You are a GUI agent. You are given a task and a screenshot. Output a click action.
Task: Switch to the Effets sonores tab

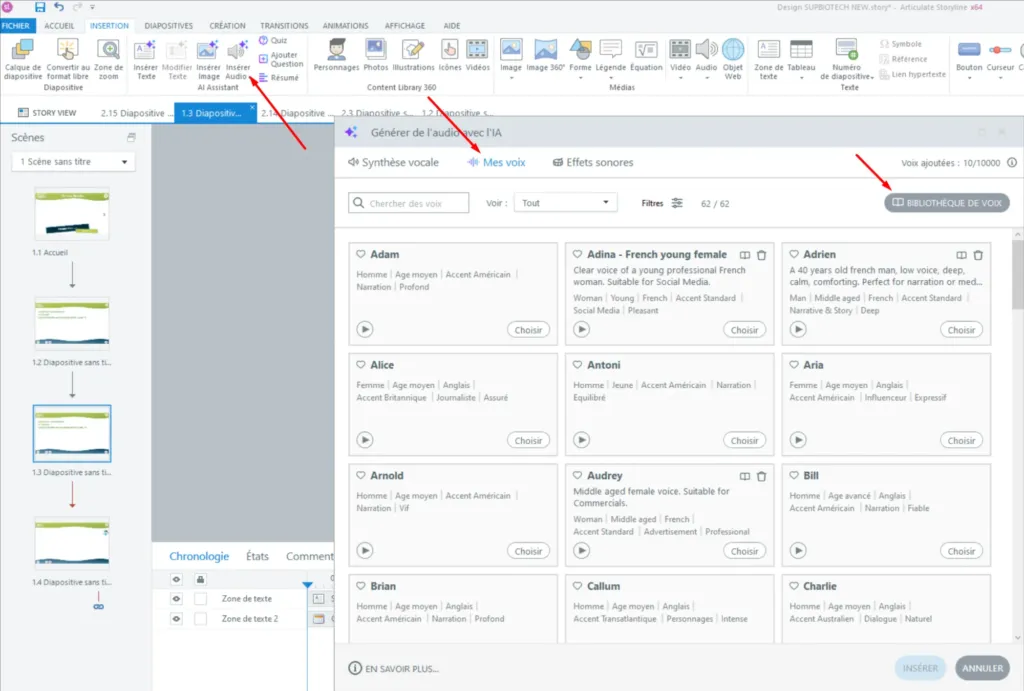point(592,162)
